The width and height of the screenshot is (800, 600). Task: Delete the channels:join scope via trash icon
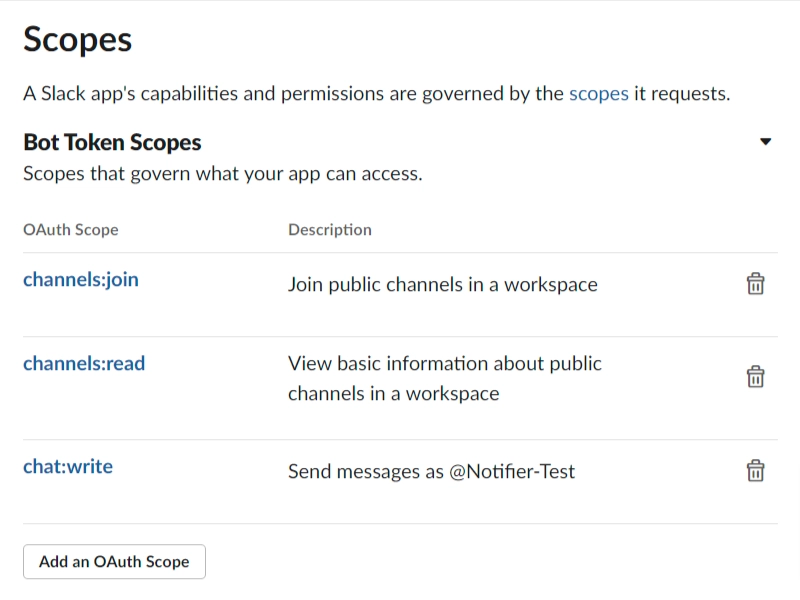756,284
